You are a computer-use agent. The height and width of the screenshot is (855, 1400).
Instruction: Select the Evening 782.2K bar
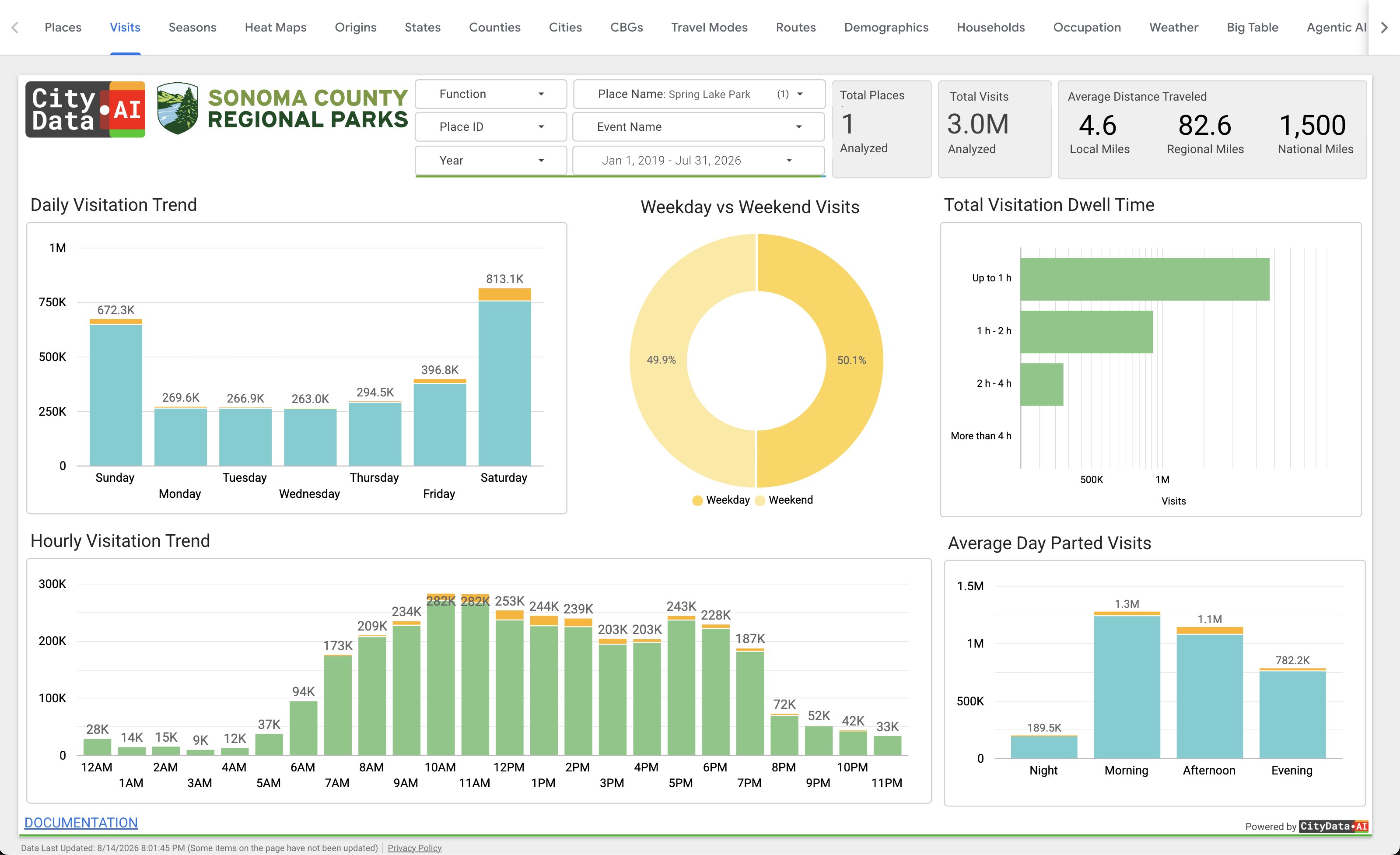tap(1293, 714)
